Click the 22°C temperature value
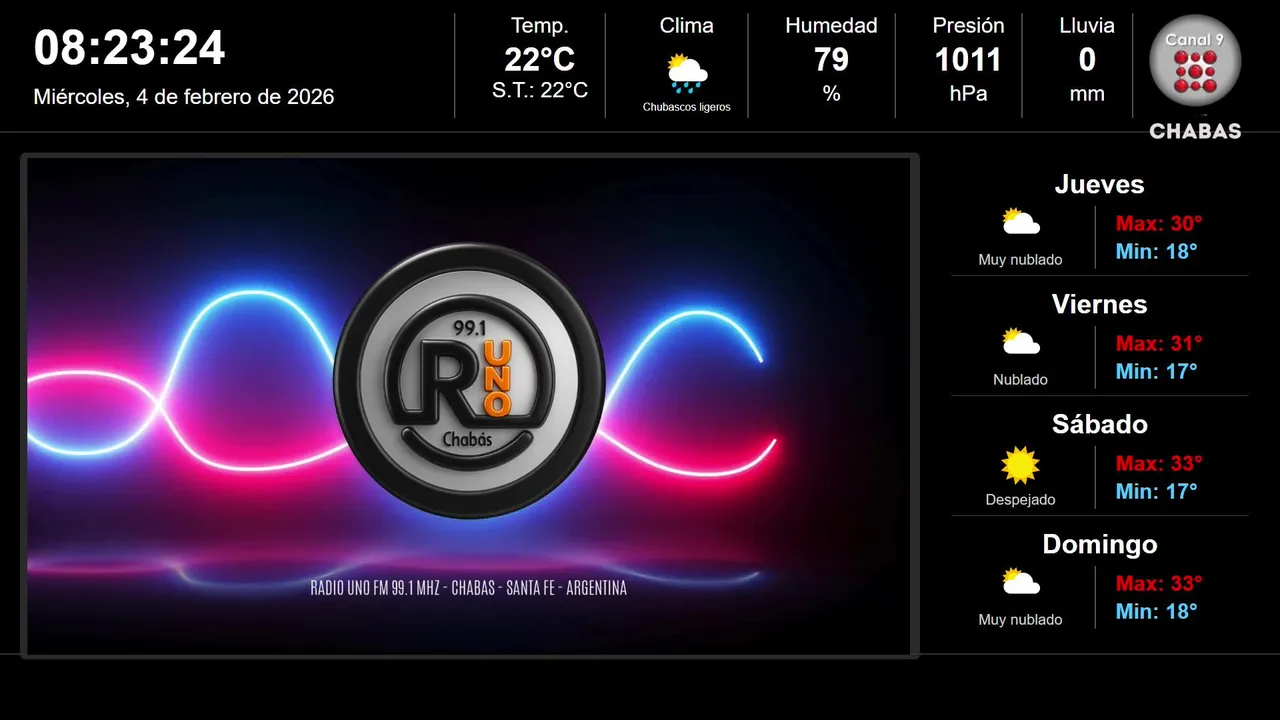Image resolution: width=1280 pixels, height=720 pixels. coord(540,60)
